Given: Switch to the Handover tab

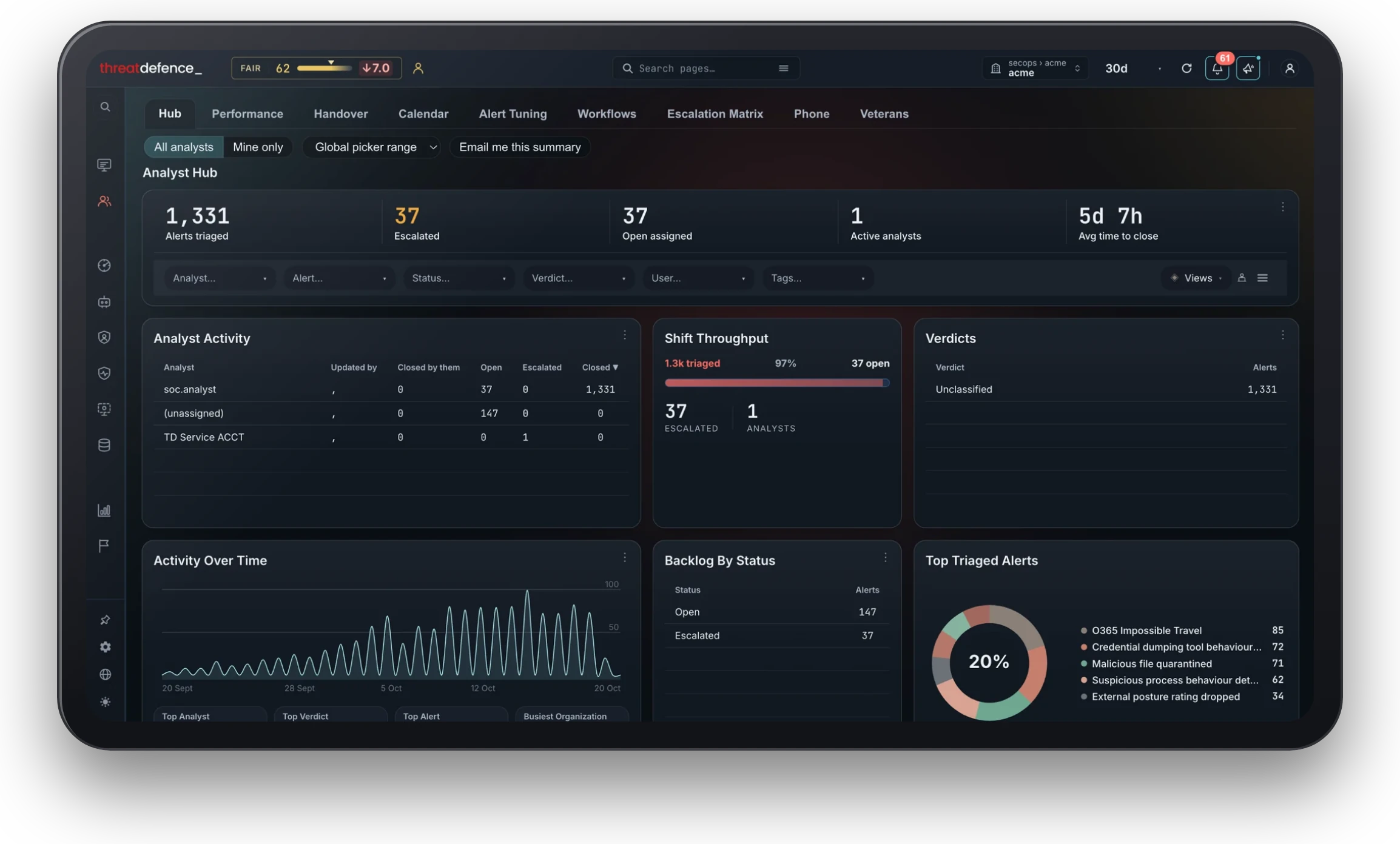Looking at the screenshot, I should [x=340, y=113].
